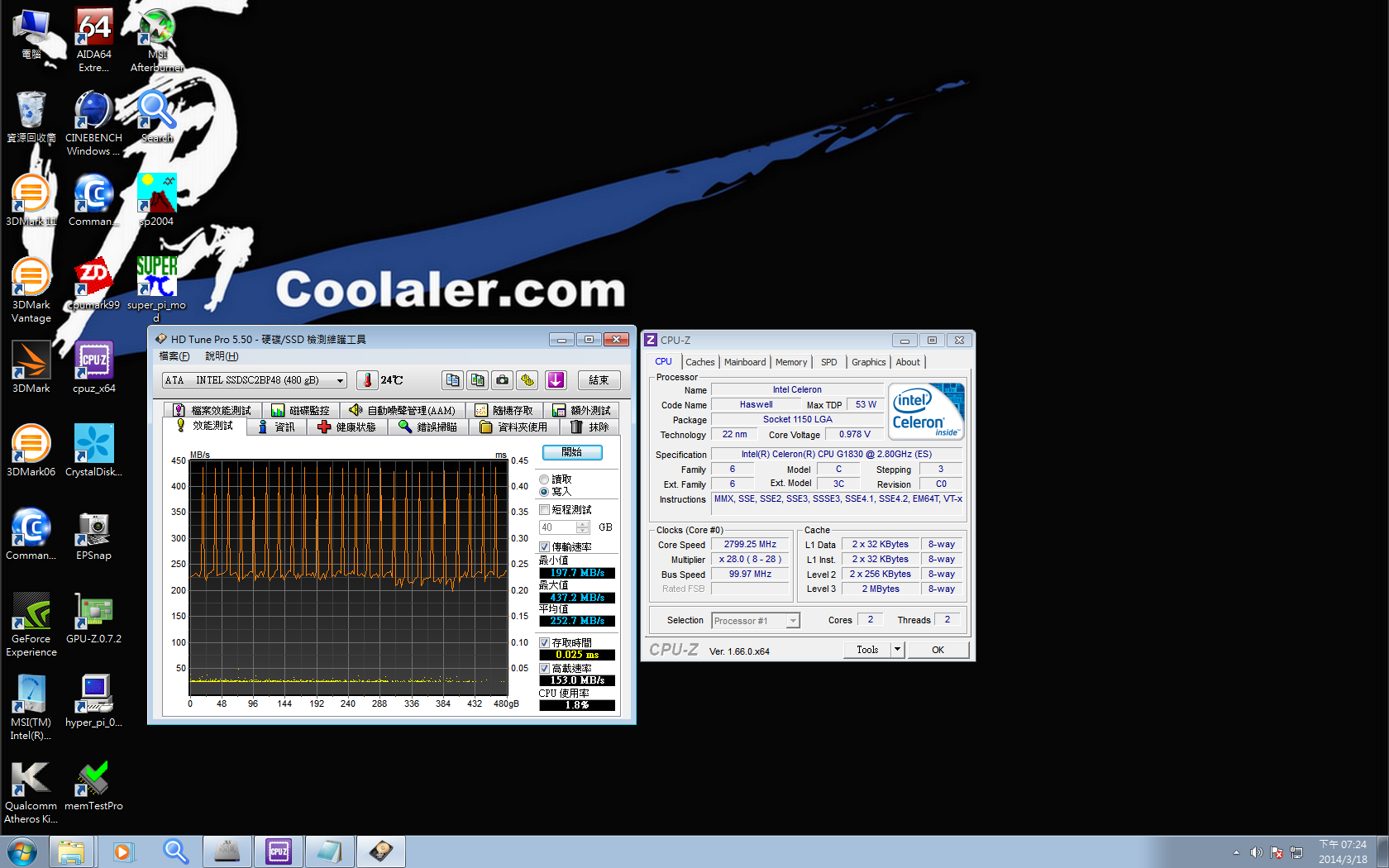
Task: Open the HD Tune 說明(H) menu
Action: tap(222, 356)
